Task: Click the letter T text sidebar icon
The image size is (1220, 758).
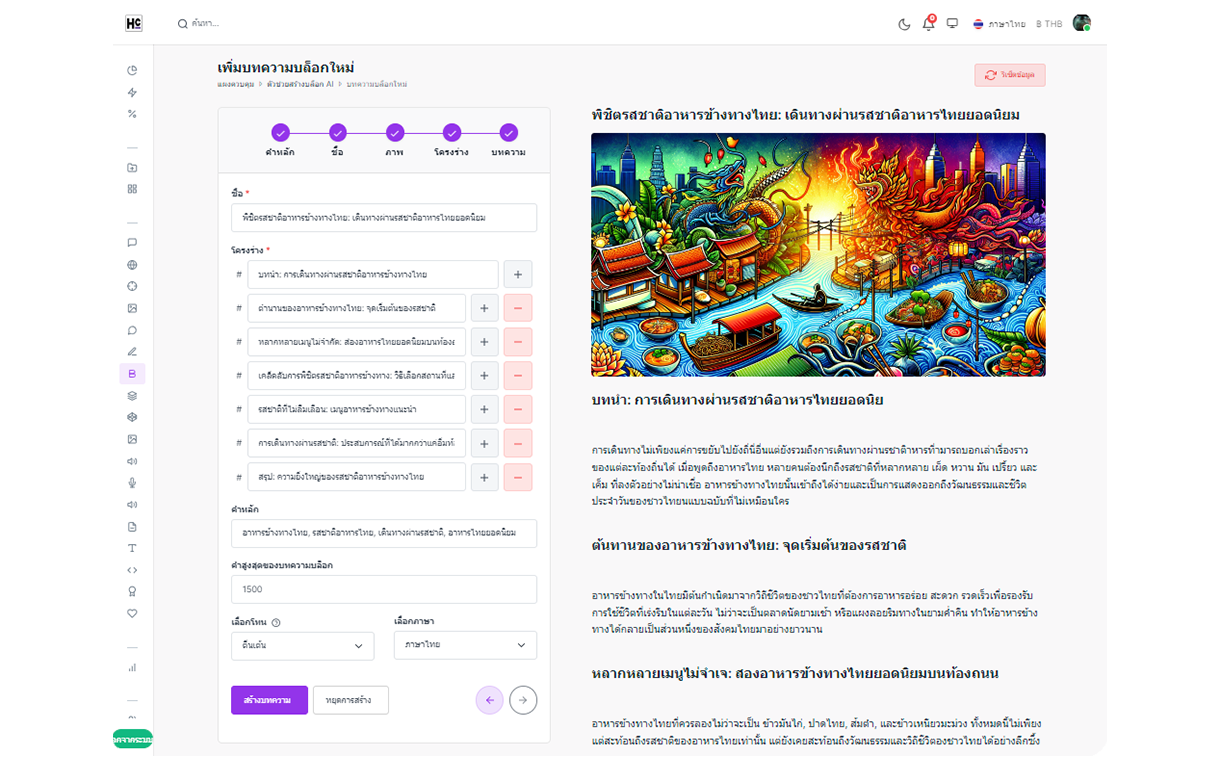Action: [132, 548]
